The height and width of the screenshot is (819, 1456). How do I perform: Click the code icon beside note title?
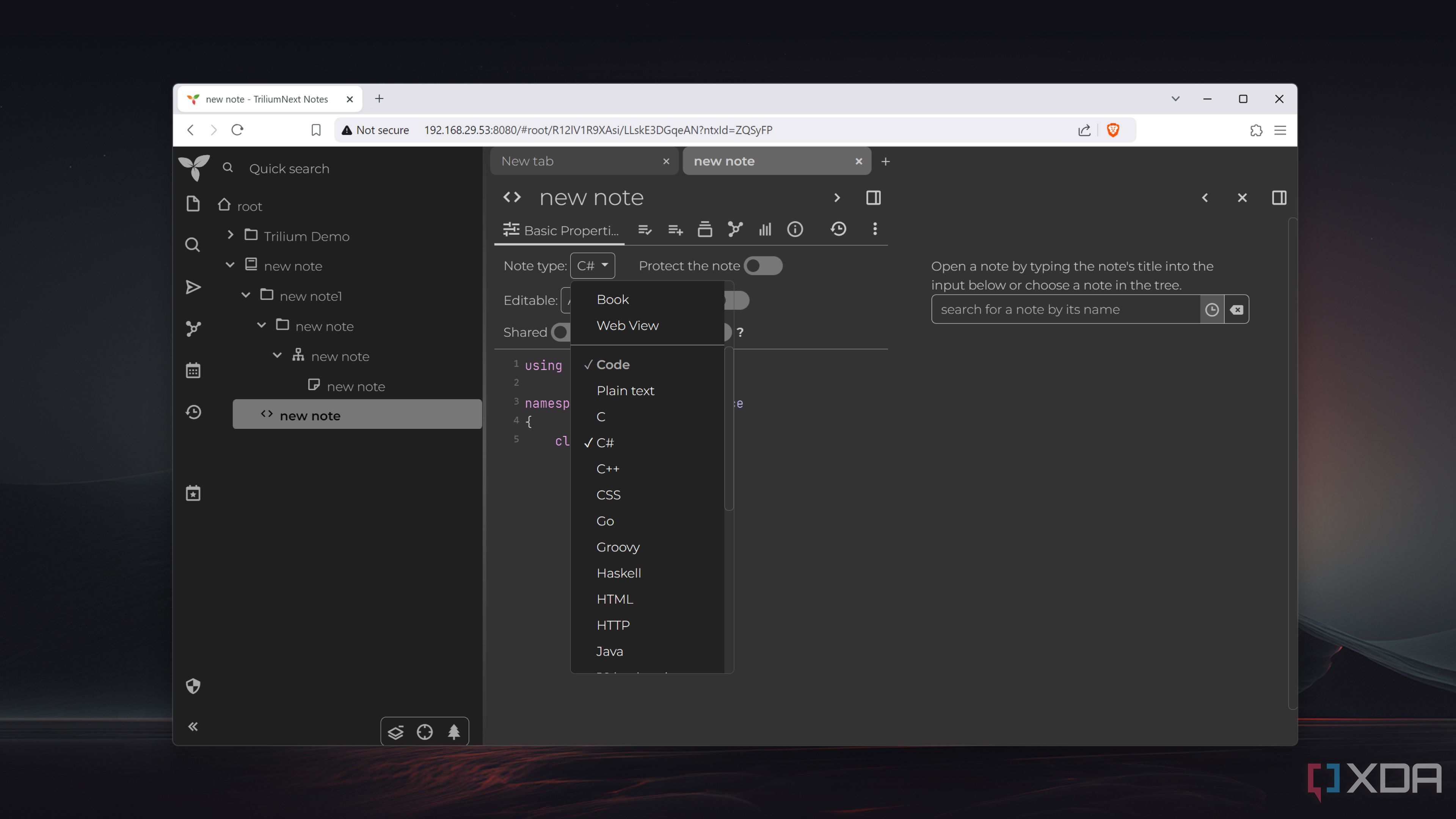pos(512,197)
